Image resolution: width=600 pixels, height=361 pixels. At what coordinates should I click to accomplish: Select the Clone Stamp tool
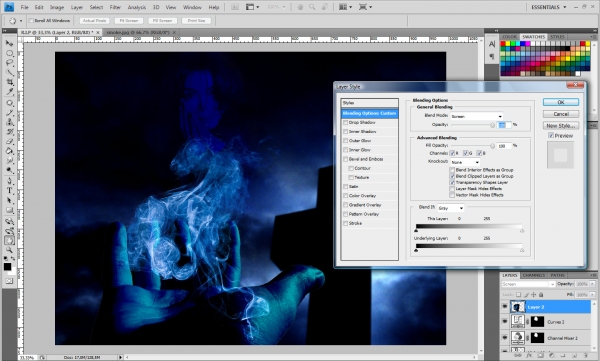(10, 122)
